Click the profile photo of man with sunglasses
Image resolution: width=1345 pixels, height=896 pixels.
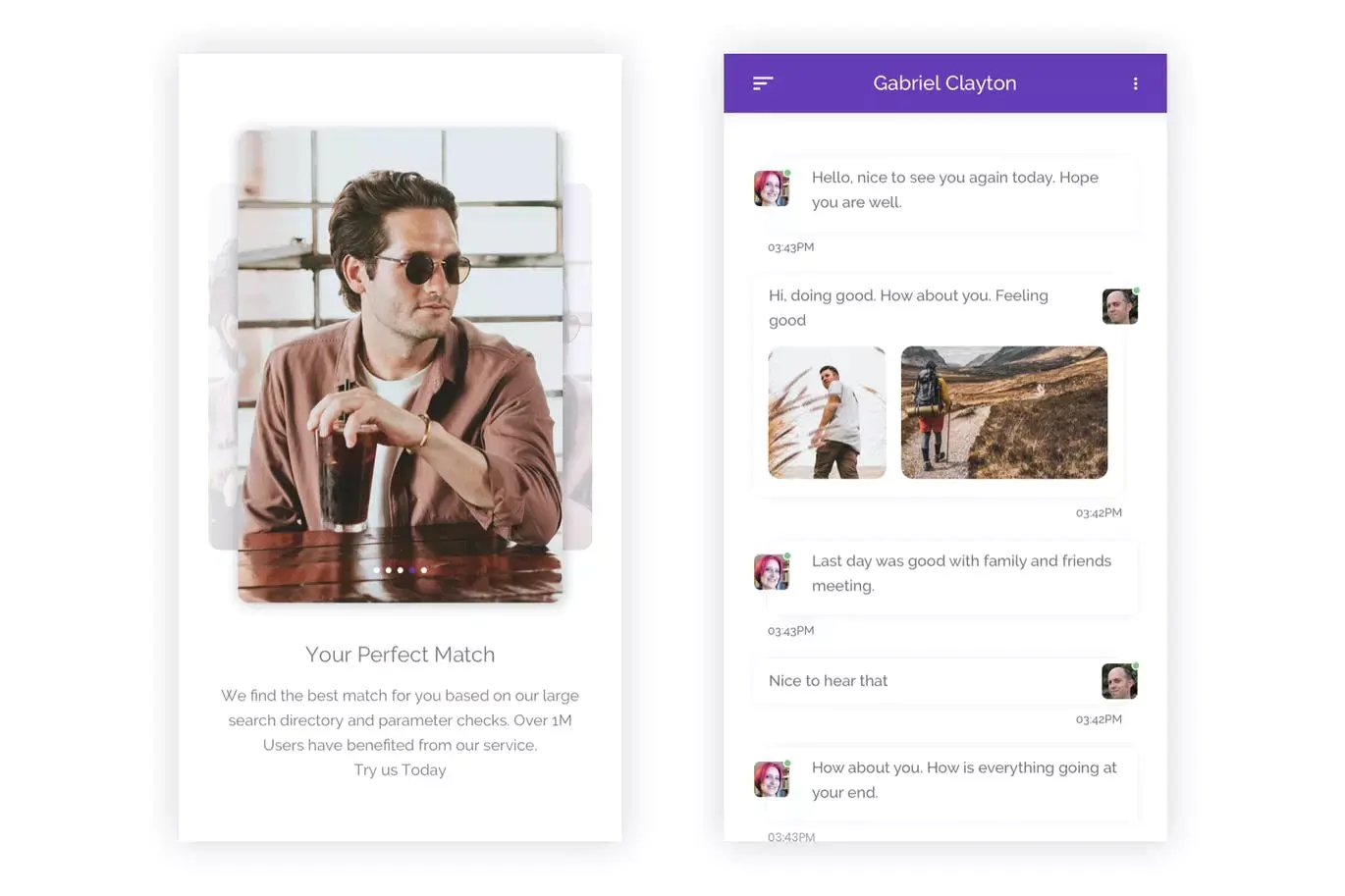click(400, 365)
